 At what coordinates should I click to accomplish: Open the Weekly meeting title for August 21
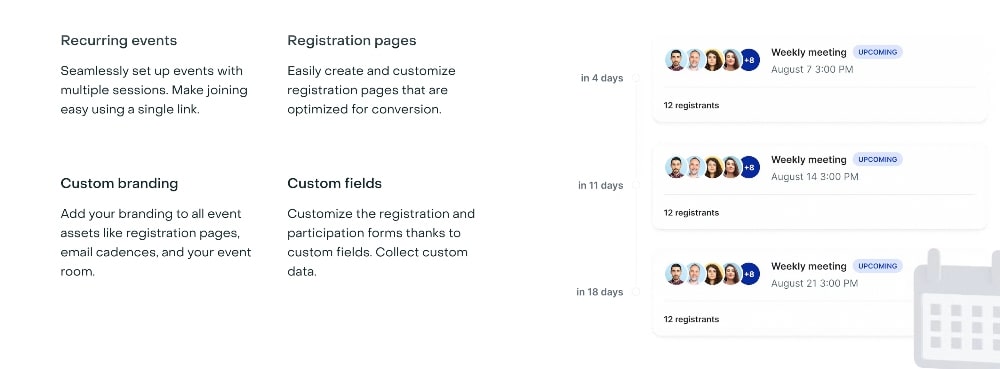[x=809, y=266]
